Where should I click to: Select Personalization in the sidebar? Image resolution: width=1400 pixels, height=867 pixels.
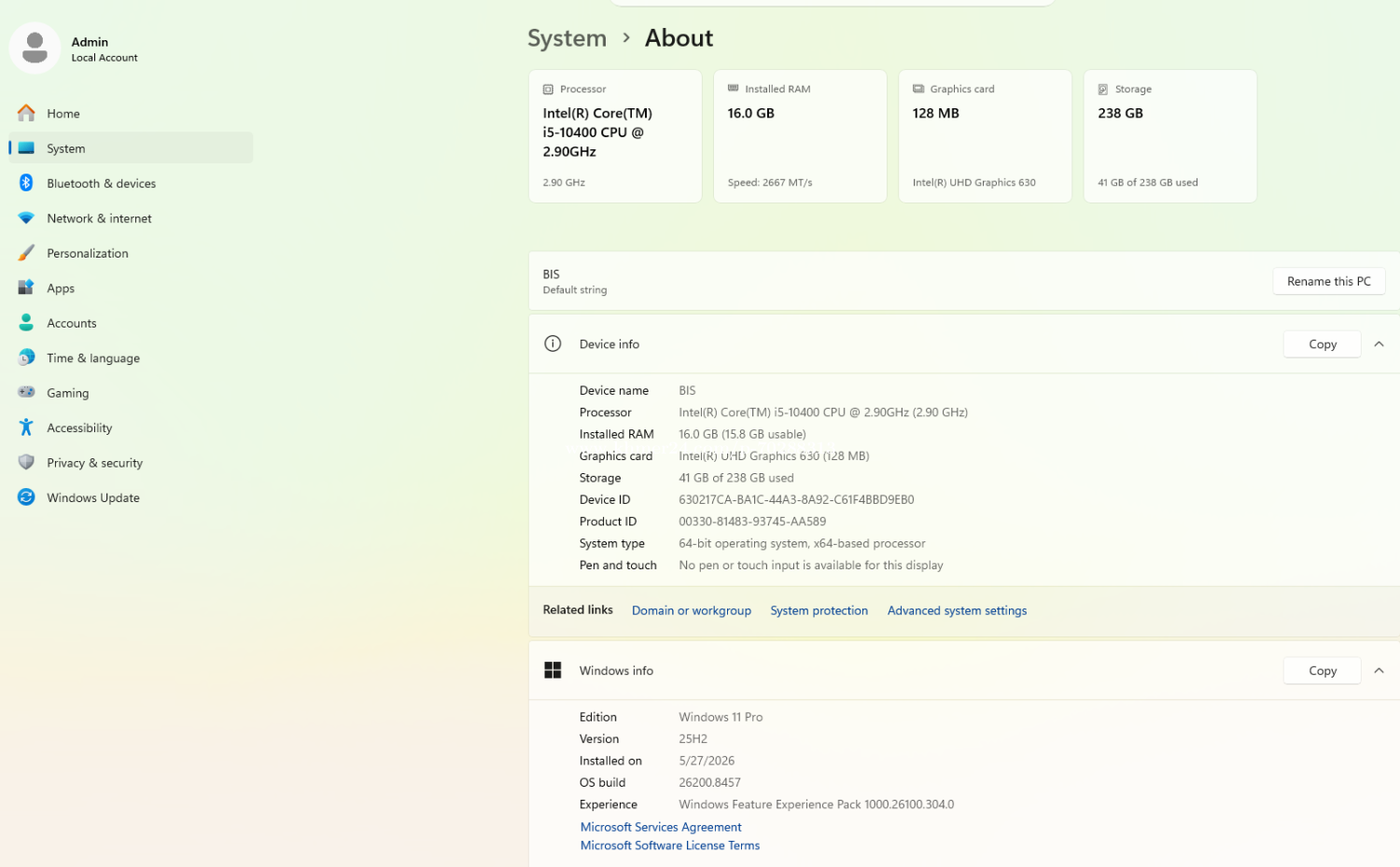coord(131,253)
